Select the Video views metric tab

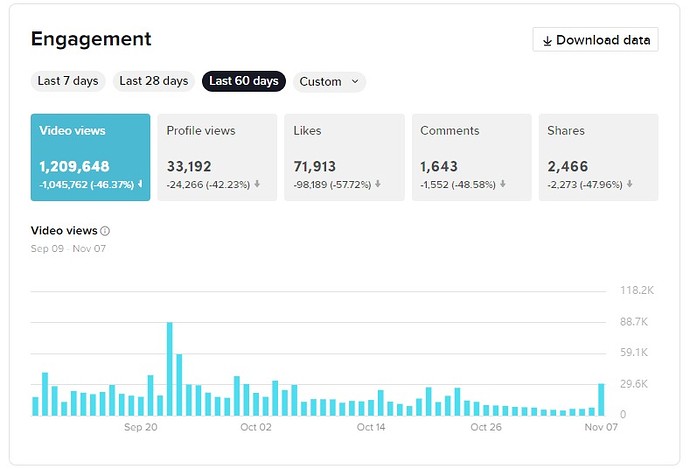pos(90,157)
